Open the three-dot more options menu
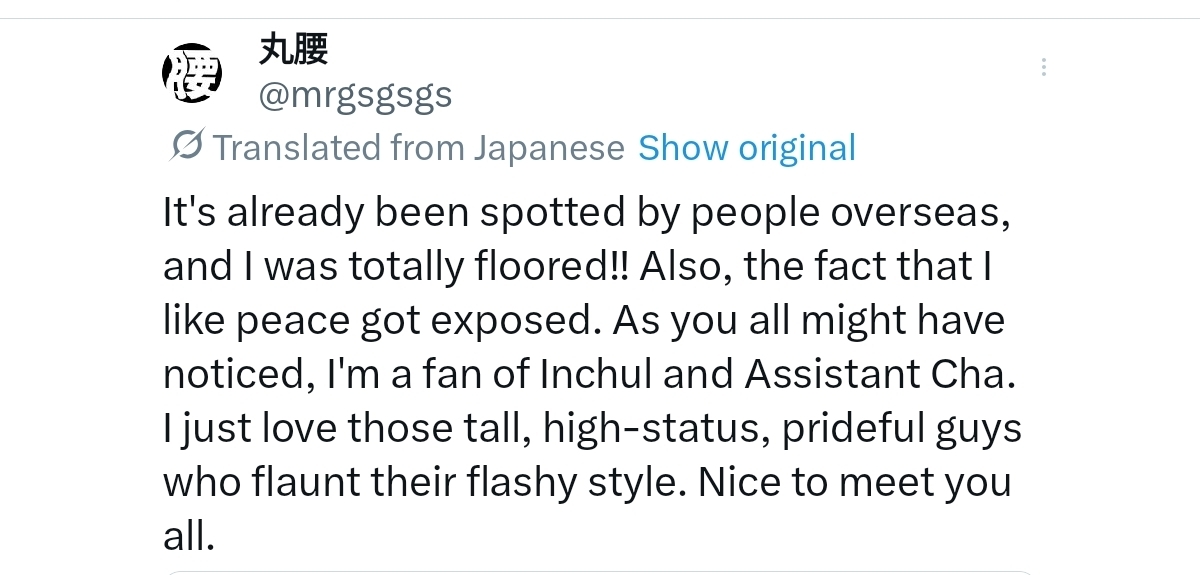Image resolution: width=1200 pixels, height=575 pixels. pyautogui.click(x=1043, y=68)
